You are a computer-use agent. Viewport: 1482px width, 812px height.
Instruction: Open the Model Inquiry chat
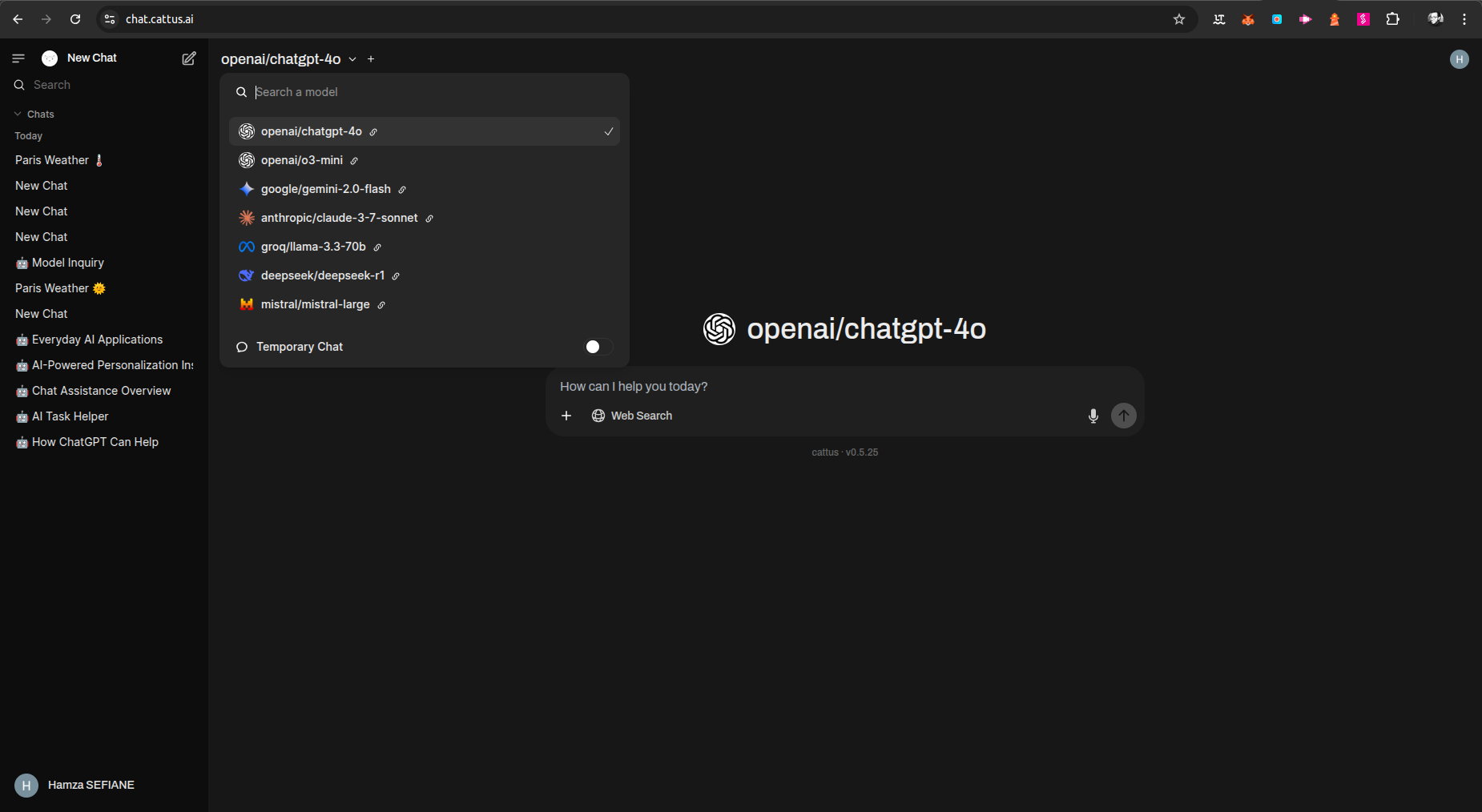tap(104, 263)
